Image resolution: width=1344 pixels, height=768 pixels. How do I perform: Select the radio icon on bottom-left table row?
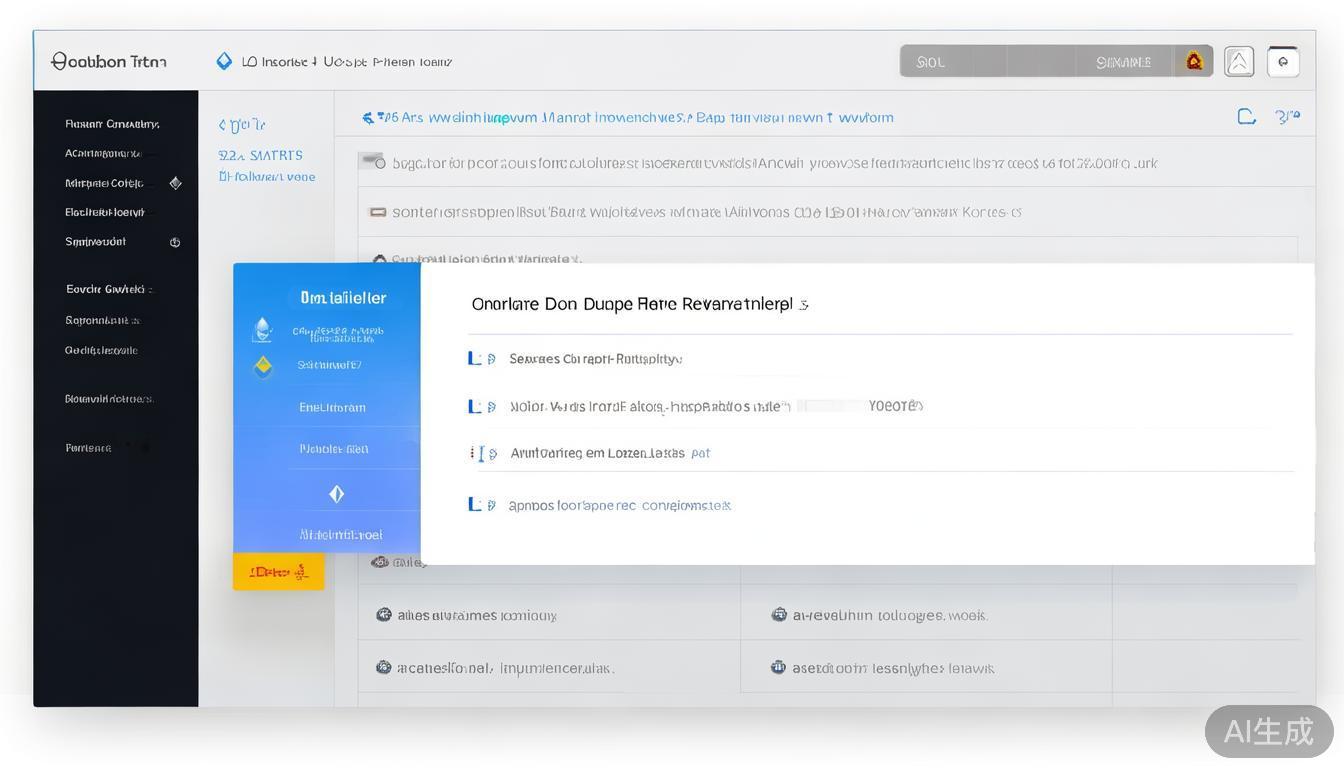point(383,667)
